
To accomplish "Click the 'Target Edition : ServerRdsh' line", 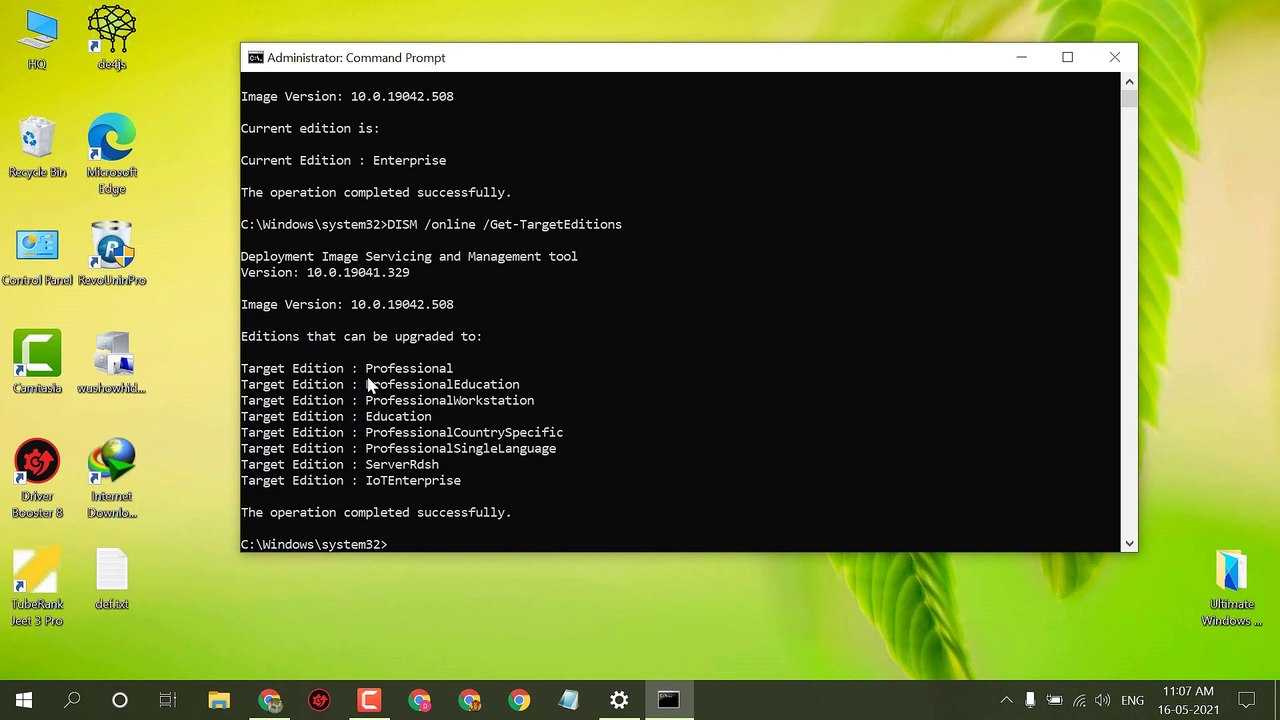I will [x=340, y=464].
